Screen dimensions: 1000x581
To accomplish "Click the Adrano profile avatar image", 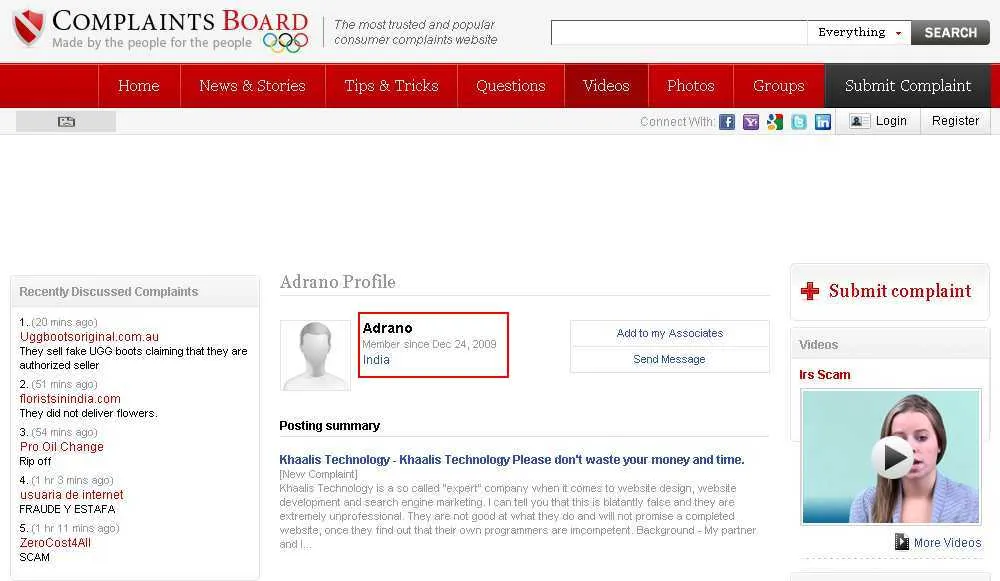I will (x=316, y=355).
